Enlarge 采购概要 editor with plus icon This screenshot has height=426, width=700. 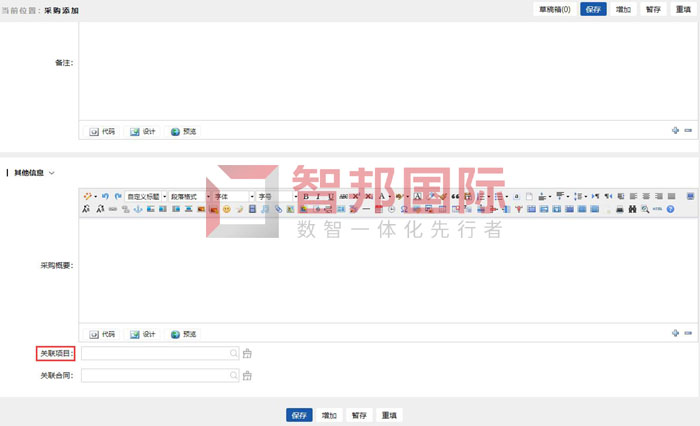click(676, 333)
